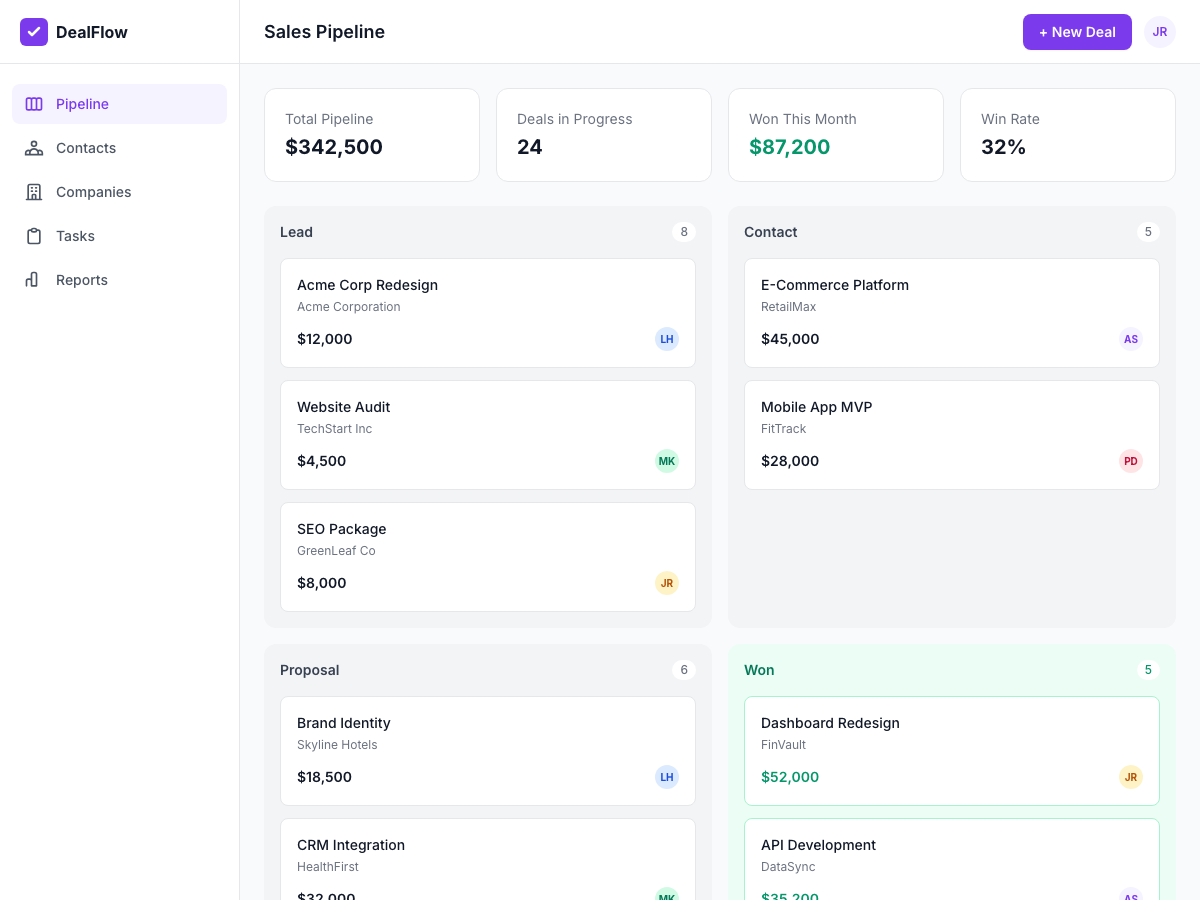Click the $28,000 deal amount

point(790,461)
